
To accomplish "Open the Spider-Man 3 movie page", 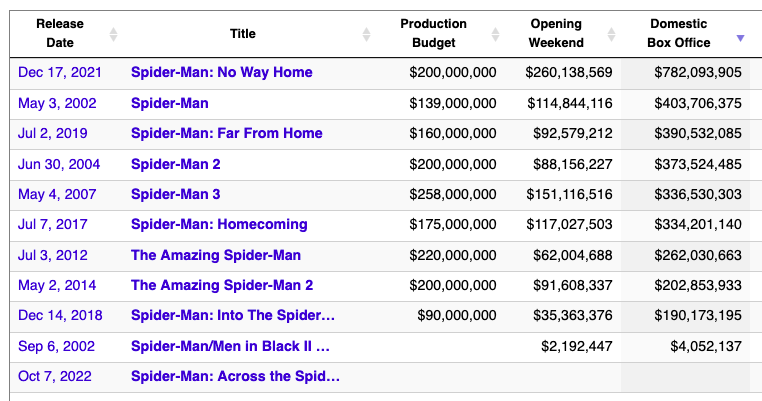I will coord(175,194).
